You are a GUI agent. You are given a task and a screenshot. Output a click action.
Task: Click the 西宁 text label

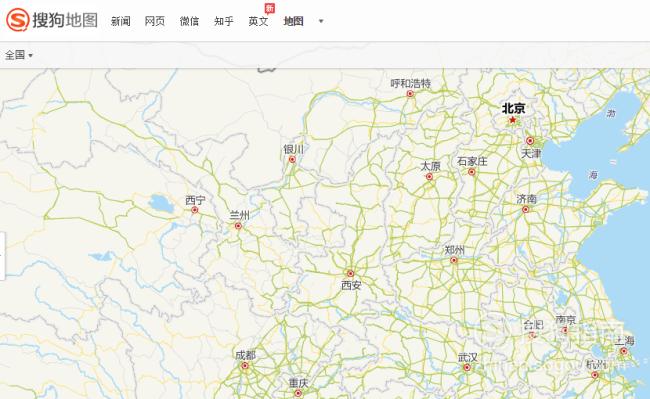click(195, 201)
